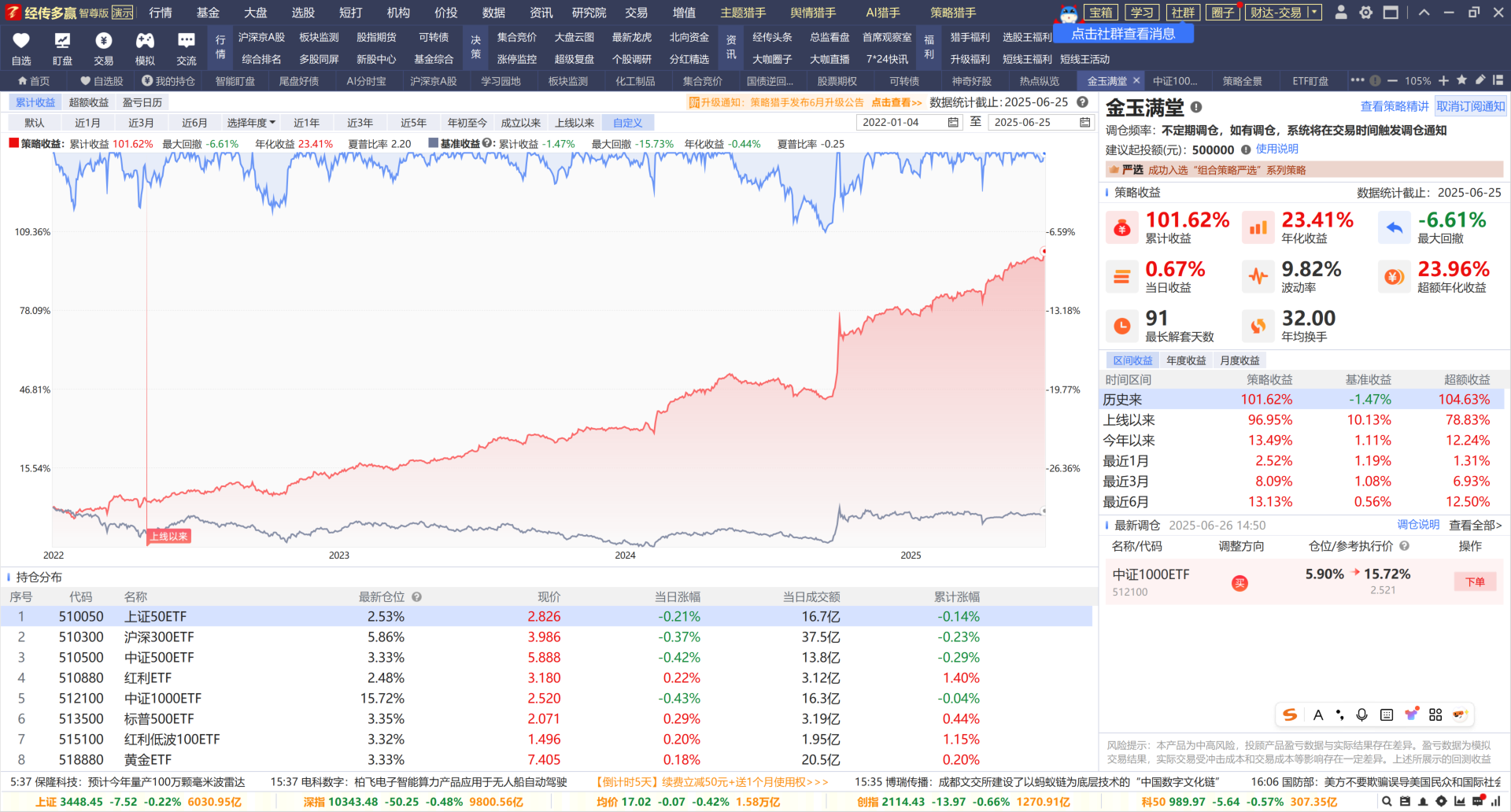Click the 社群 button in title bar
The width and height of the screenshot is (1511, 812).
pyautogui.click(x=1182, y=13)
